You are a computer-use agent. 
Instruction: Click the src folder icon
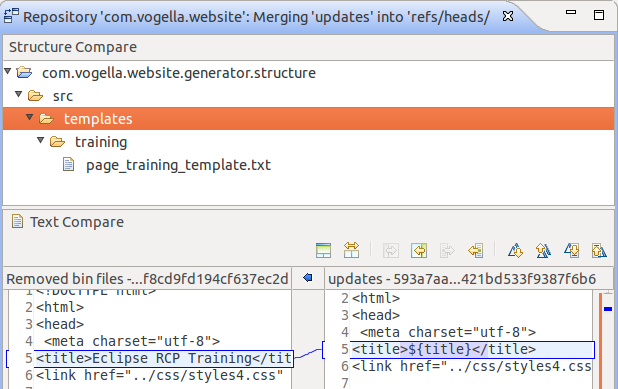click(x=35, y=96)
